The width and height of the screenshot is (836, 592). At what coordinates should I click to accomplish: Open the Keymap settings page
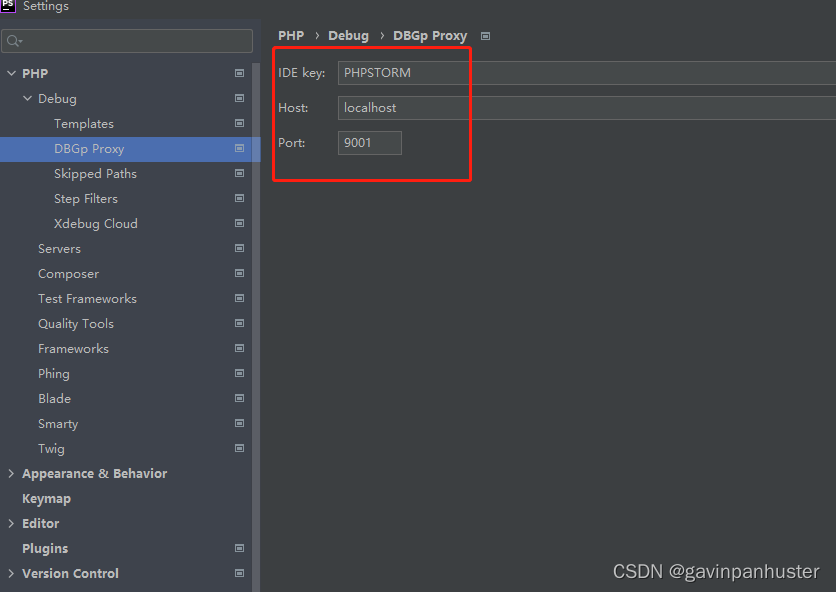point(46,499)
